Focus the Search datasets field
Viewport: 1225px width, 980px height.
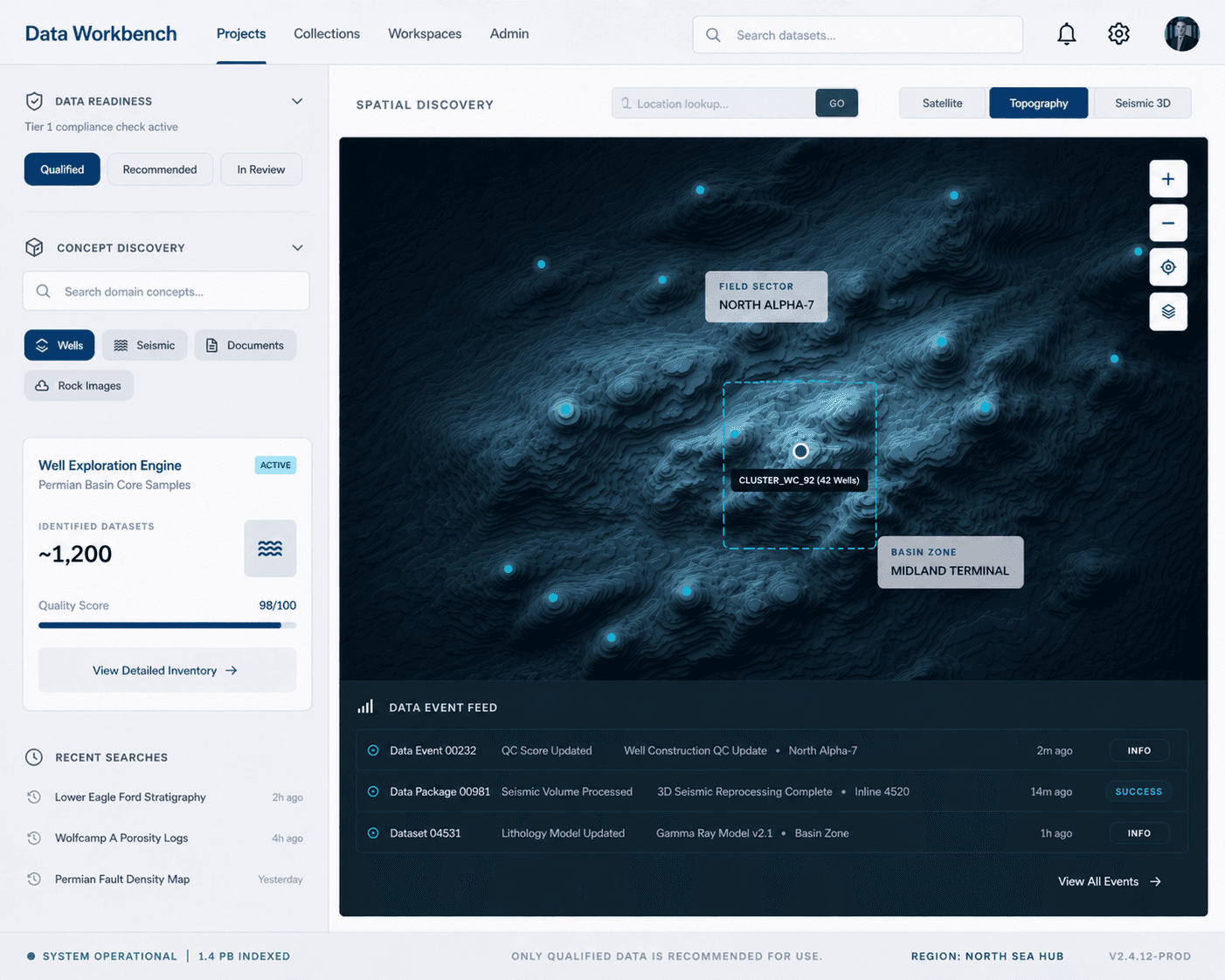point(858,35)
